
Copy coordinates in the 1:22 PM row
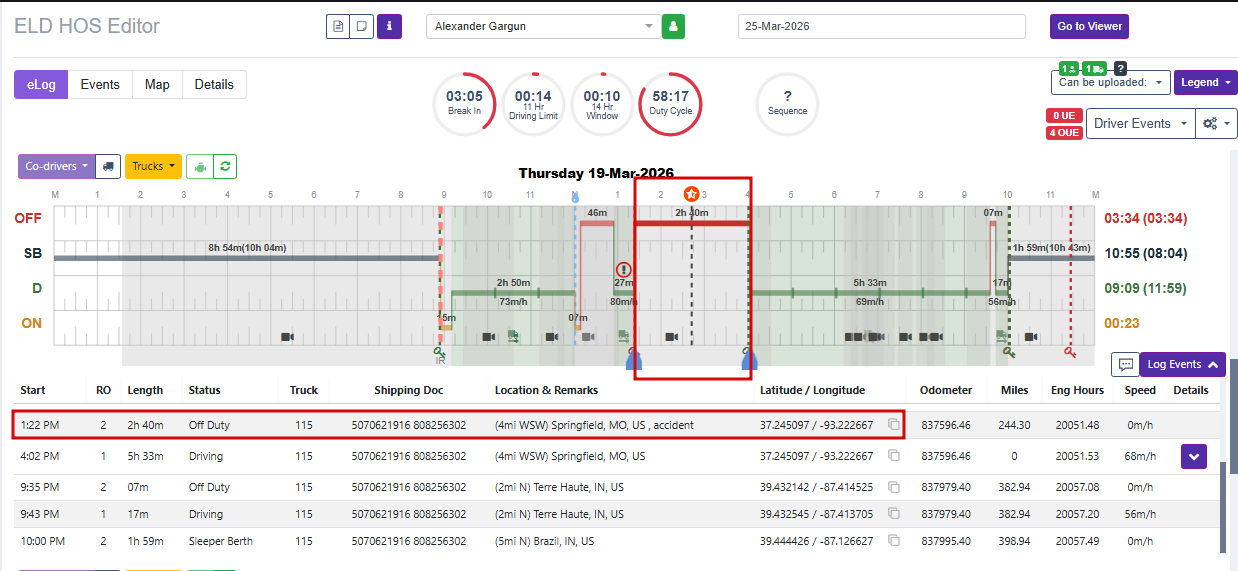(x=894, y=425)
